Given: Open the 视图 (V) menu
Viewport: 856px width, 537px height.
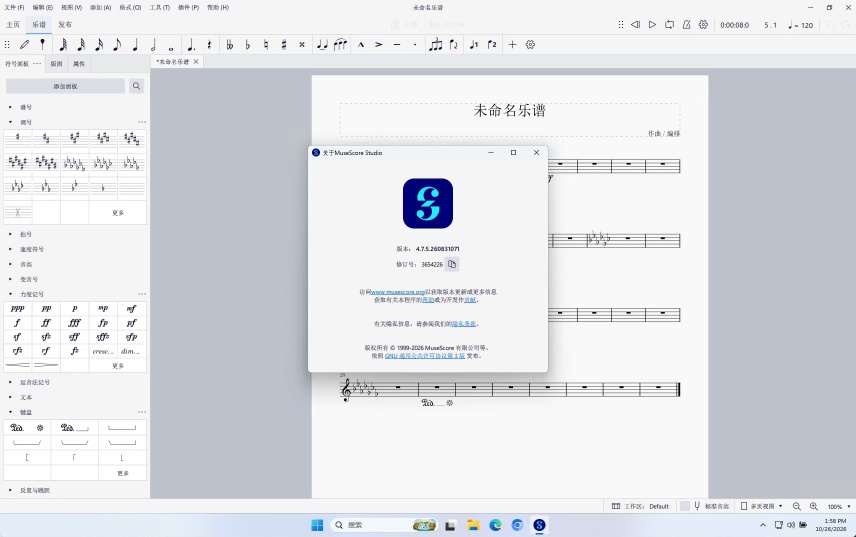Looking at the screenshot, I should coord(72,8).
